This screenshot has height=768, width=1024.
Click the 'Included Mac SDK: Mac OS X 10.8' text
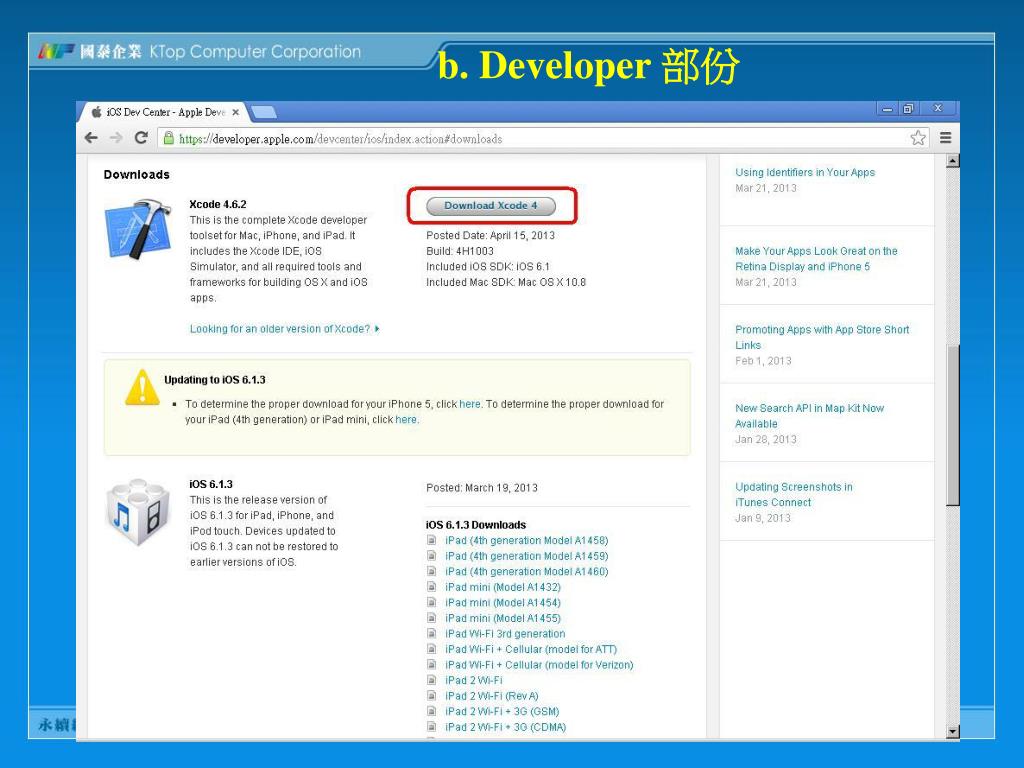click(506, 283)
